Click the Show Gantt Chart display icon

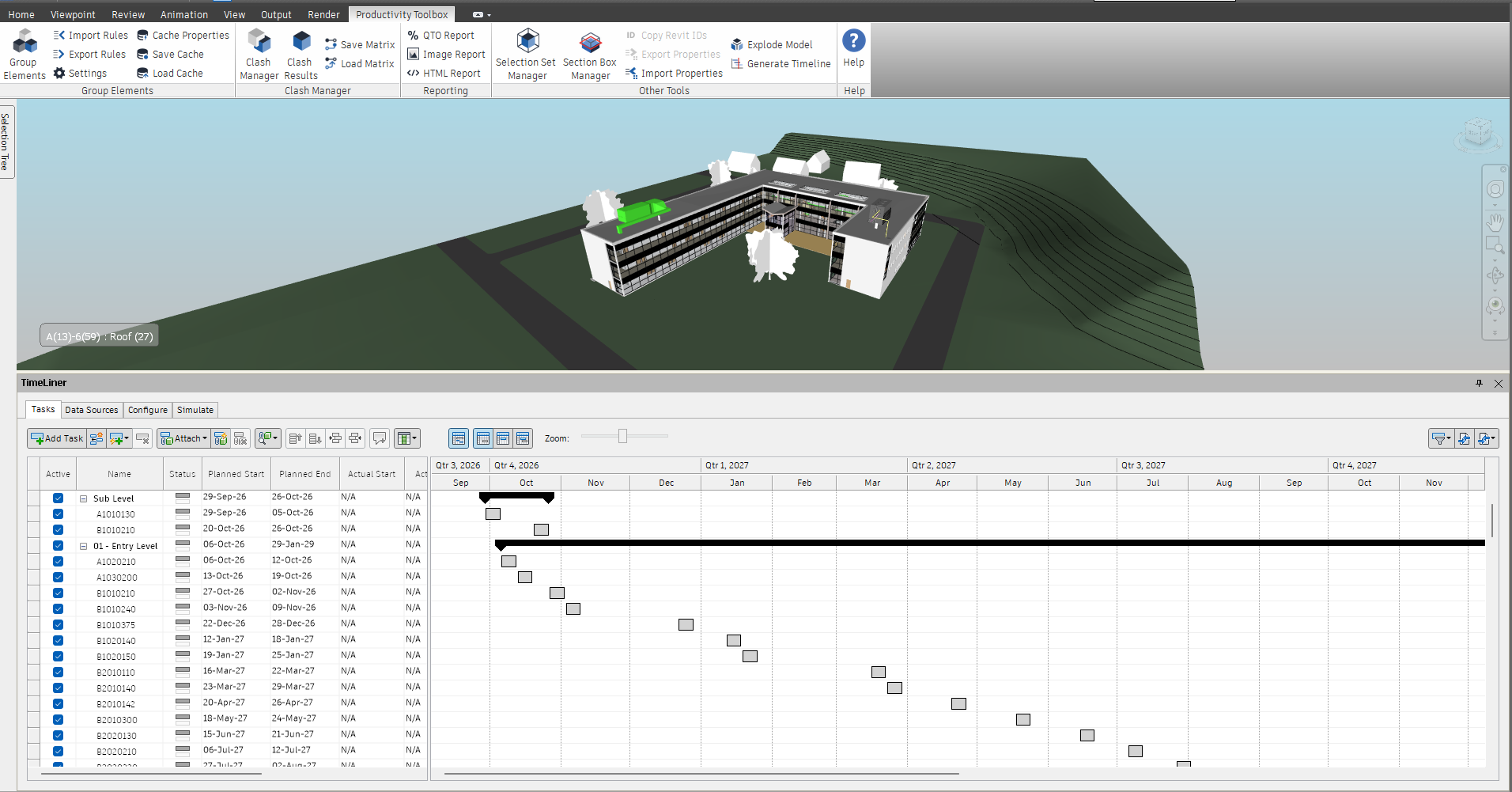(459, 438)
